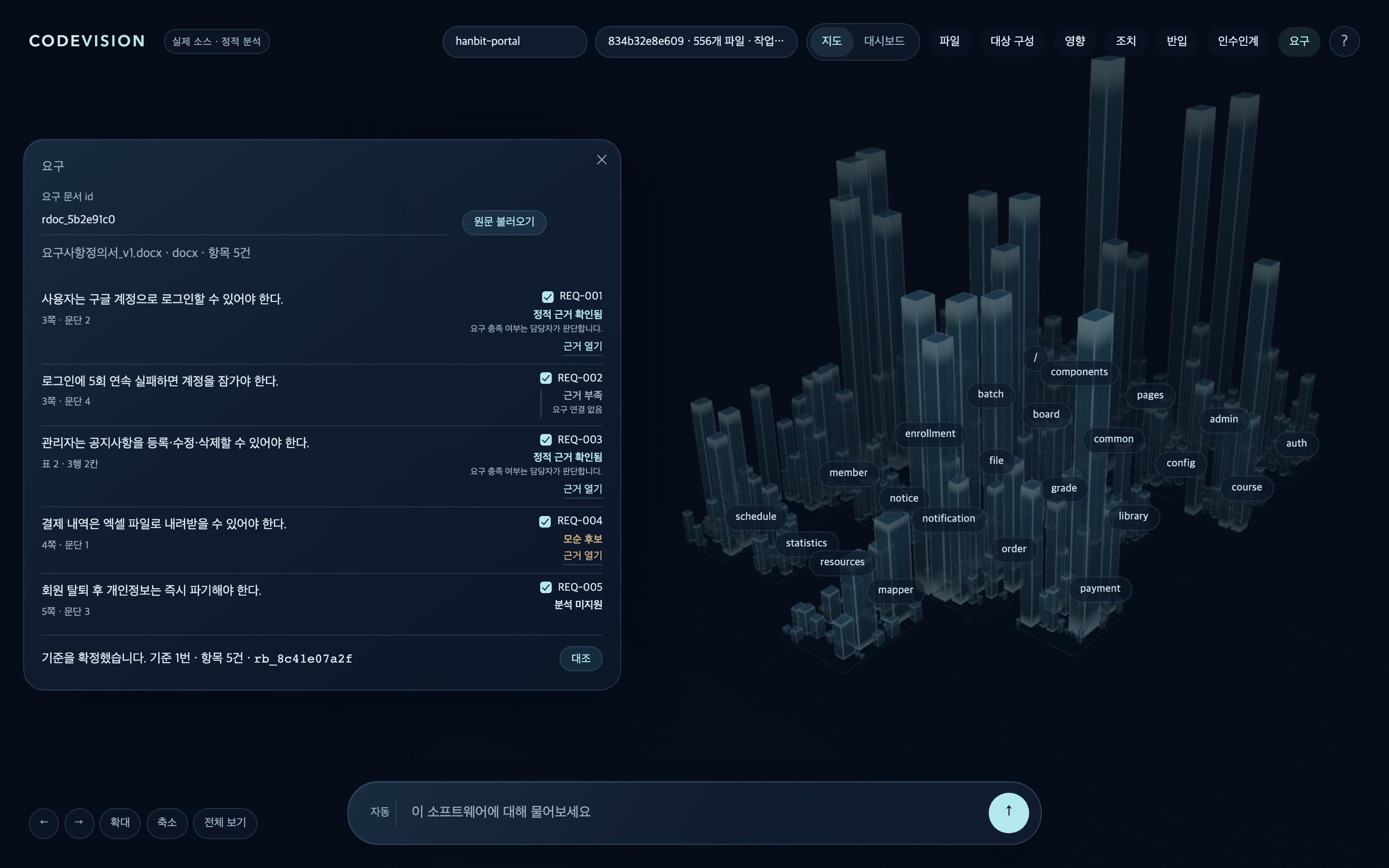Image resolution: width=1389 pixels, height=868 pixels.
Task: Switch to the 대시보드 view
Action: click(x=884, y=41)
